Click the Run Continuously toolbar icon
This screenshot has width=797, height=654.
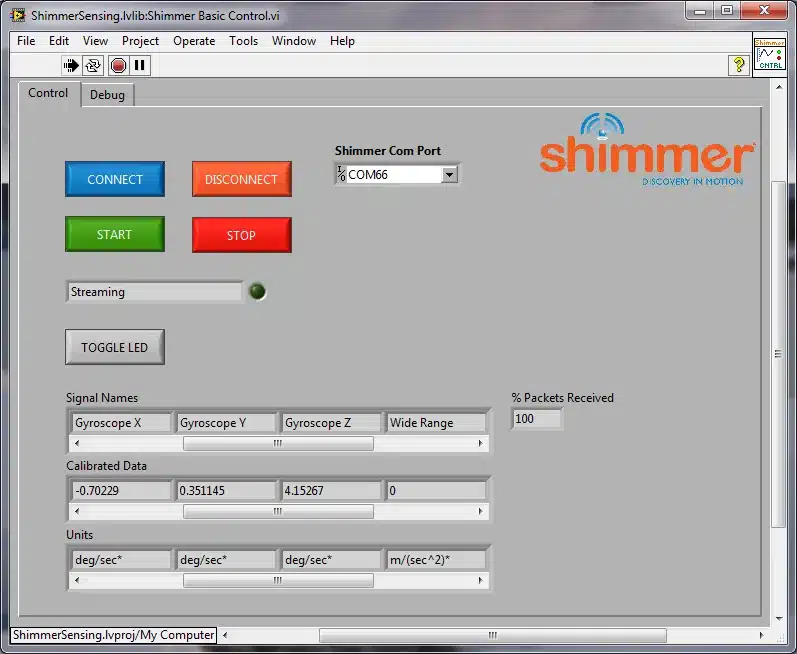(x=93, y=65)
